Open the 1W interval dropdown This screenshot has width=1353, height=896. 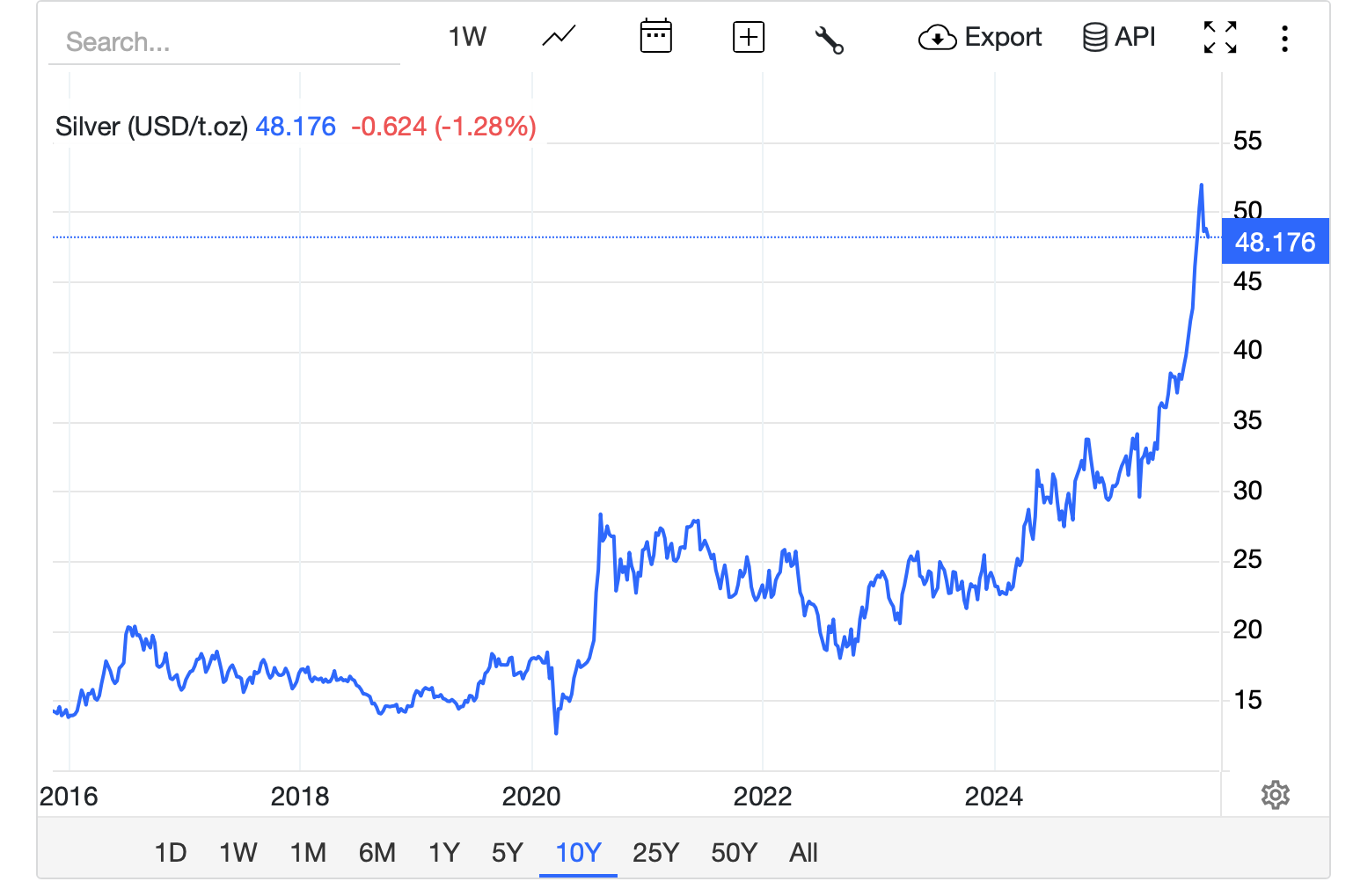click(x=467, y=37)
